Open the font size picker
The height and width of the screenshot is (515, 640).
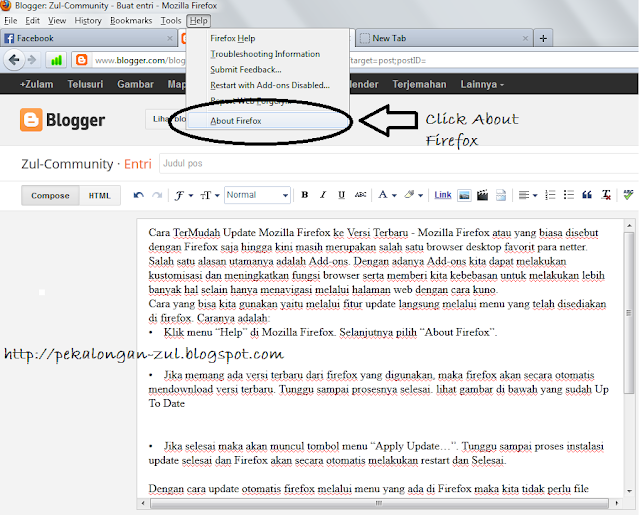click(209, 195)
